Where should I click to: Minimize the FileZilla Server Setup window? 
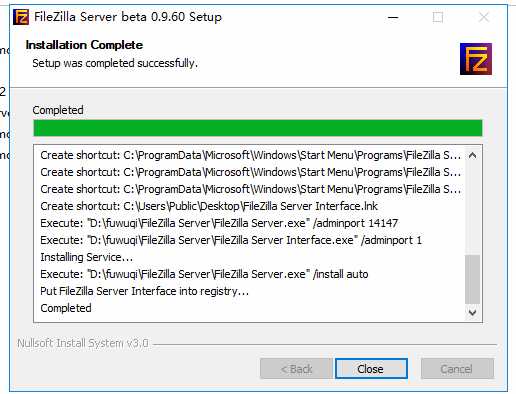click(x=393, y=17)
